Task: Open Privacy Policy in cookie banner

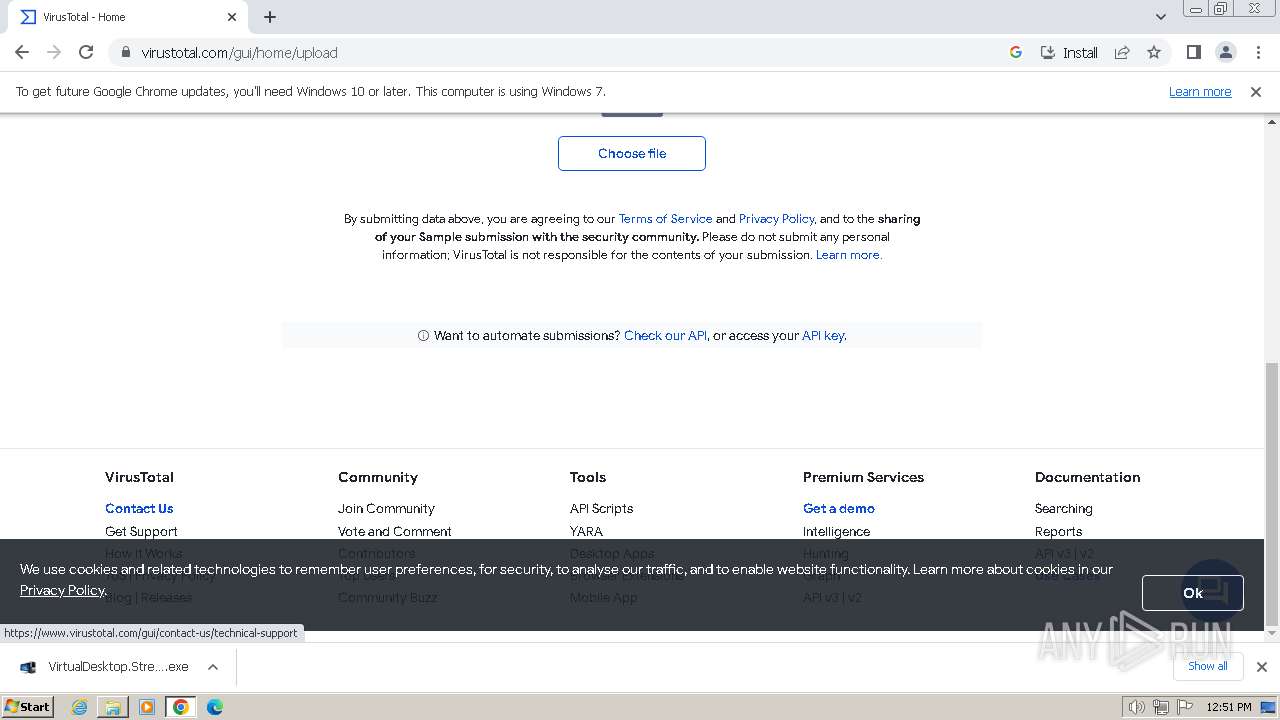Action: [x=62, y=590]
